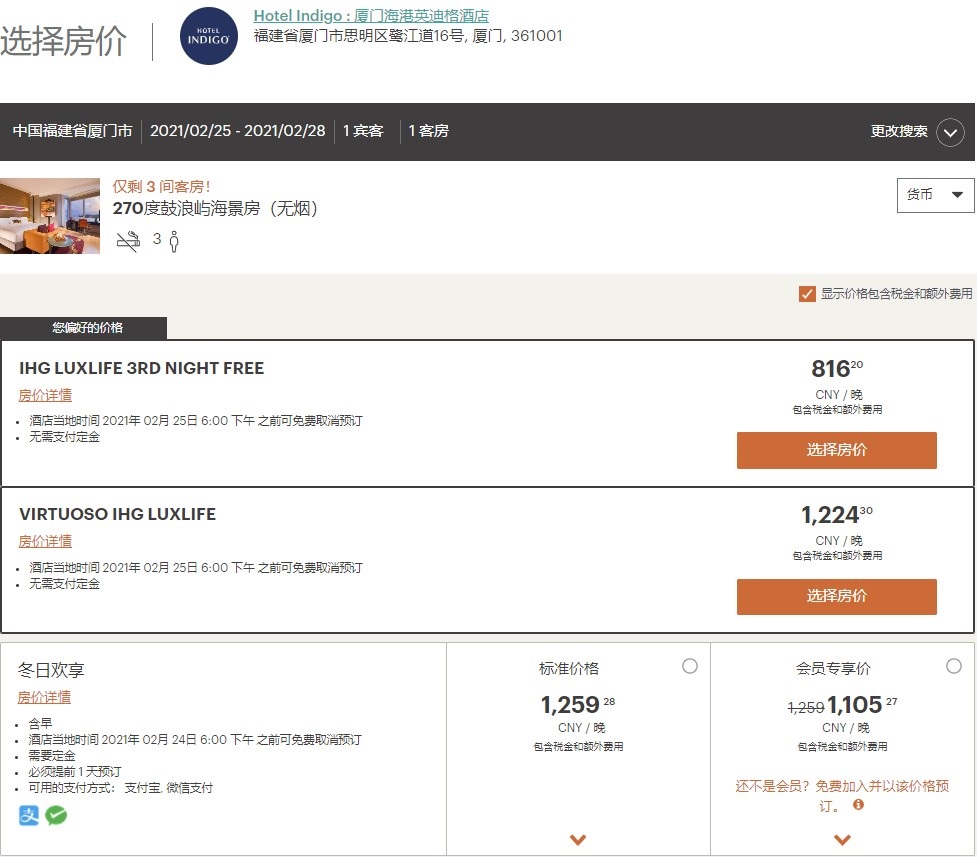Expand the chevron under 会员专享价 column
This screenshot has width=977, height=857.
pos(842,840)
